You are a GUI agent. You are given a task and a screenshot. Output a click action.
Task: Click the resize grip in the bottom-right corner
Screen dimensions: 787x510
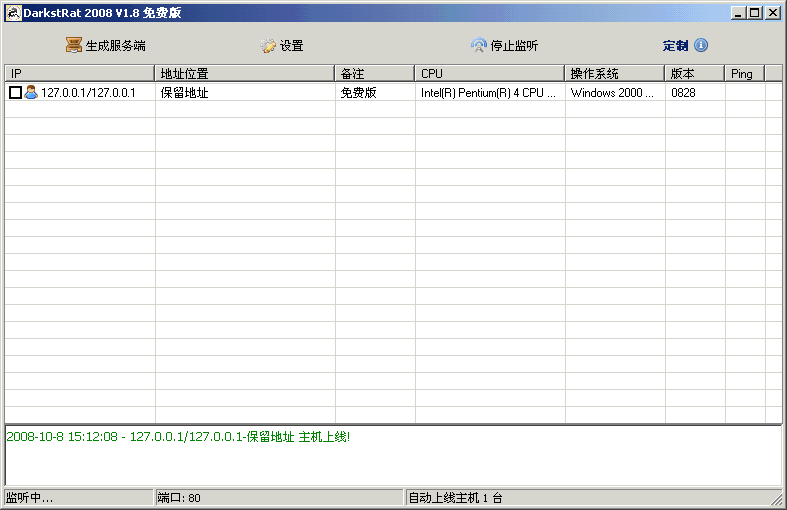click(777, 499)
